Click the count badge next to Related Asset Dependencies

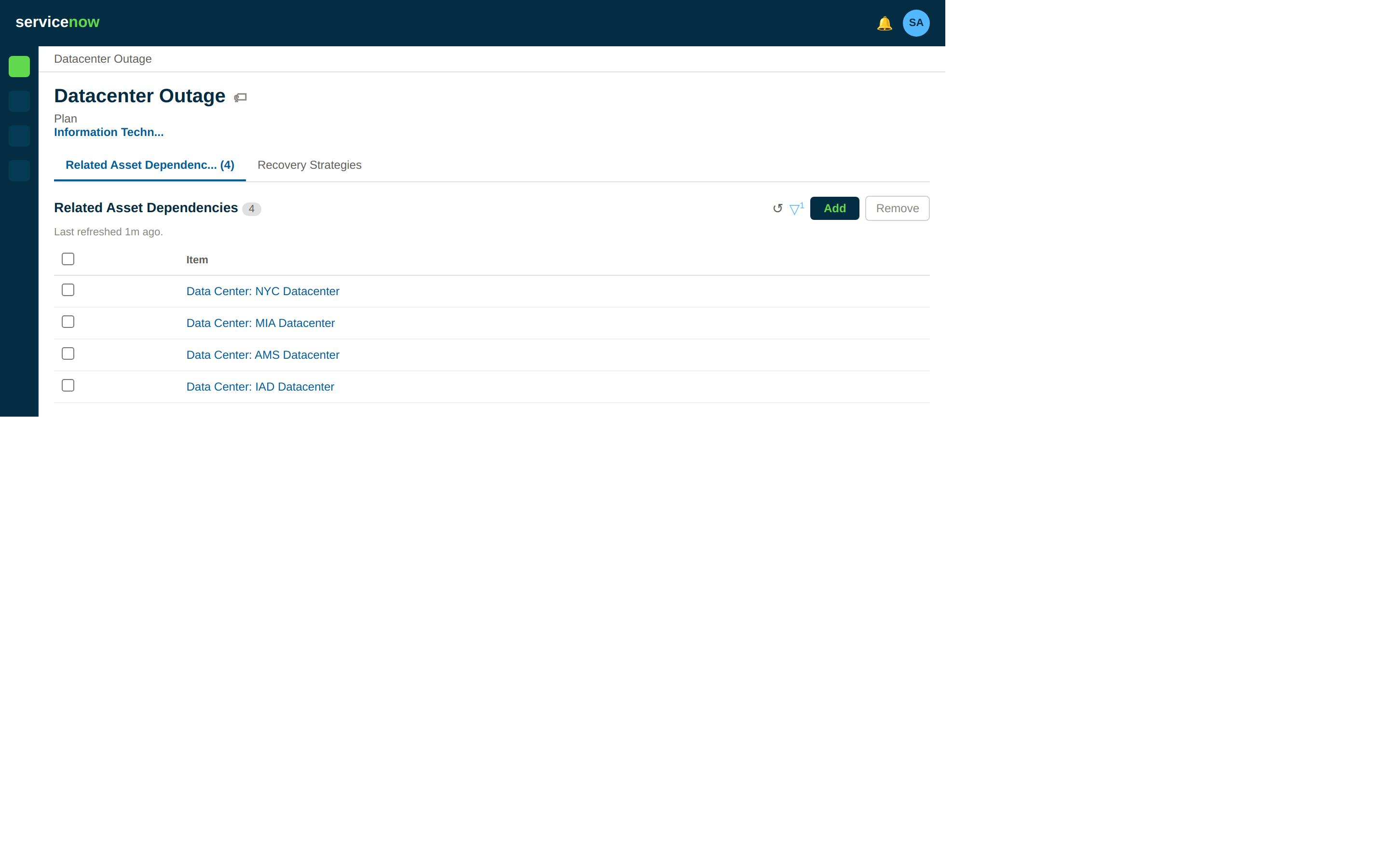[251, 209]
